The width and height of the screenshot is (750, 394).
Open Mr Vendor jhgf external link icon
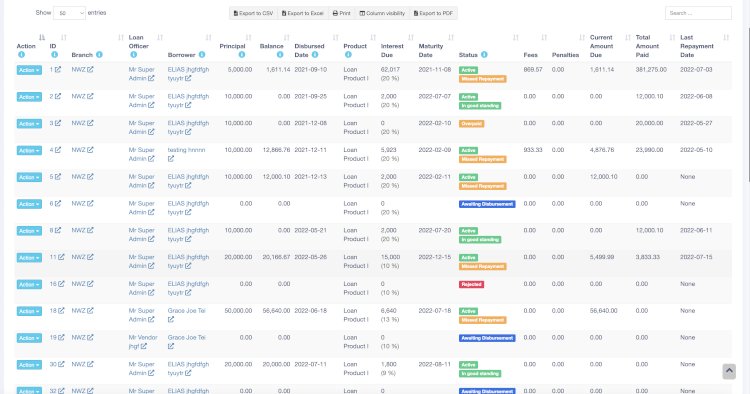click(143, 346)
